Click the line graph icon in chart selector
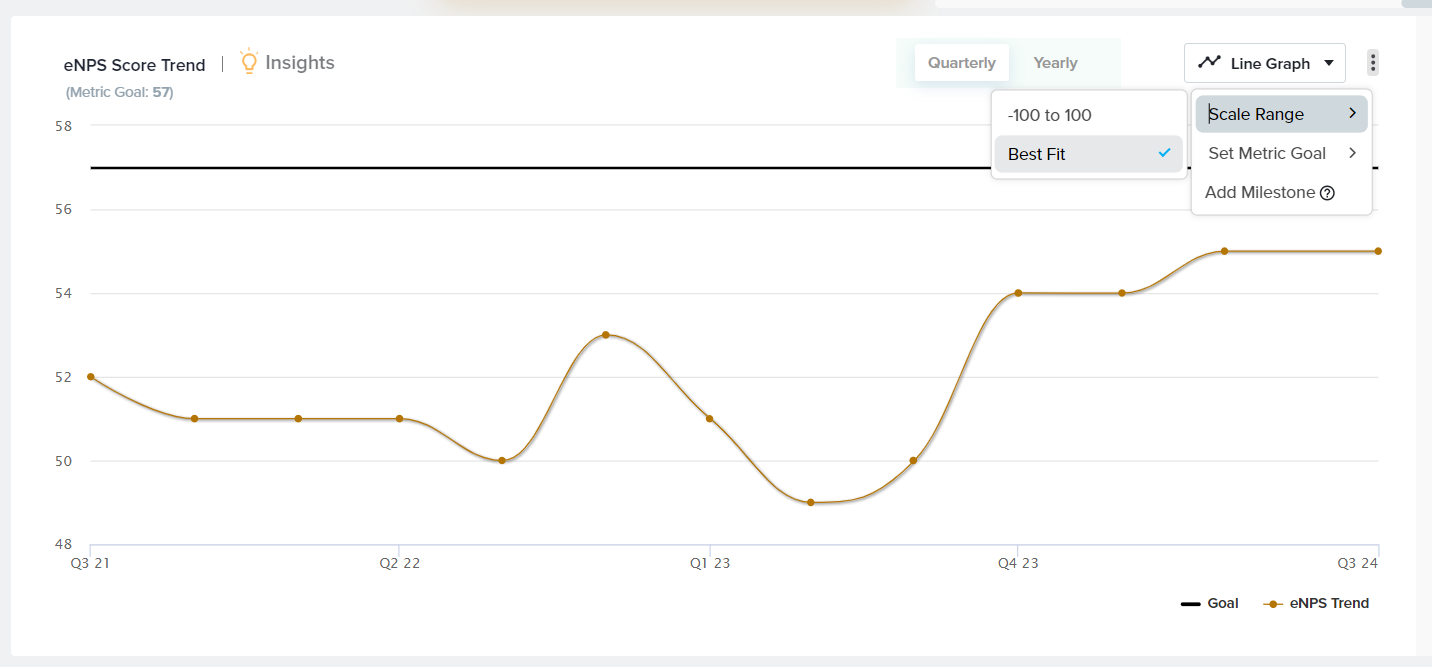The image size is (1432, 667). [x=1209, y=62]
